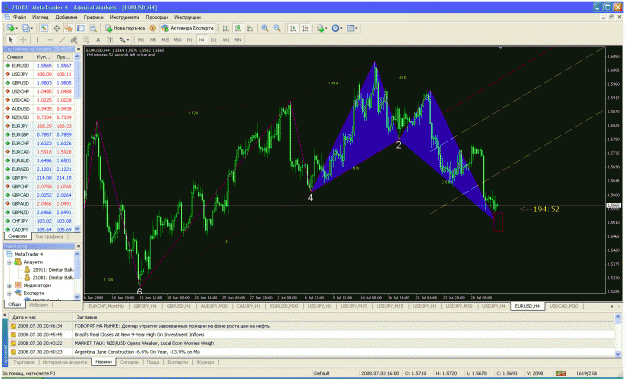
Task: Zoom out of the chart
Action: click(x=277, y=28)
